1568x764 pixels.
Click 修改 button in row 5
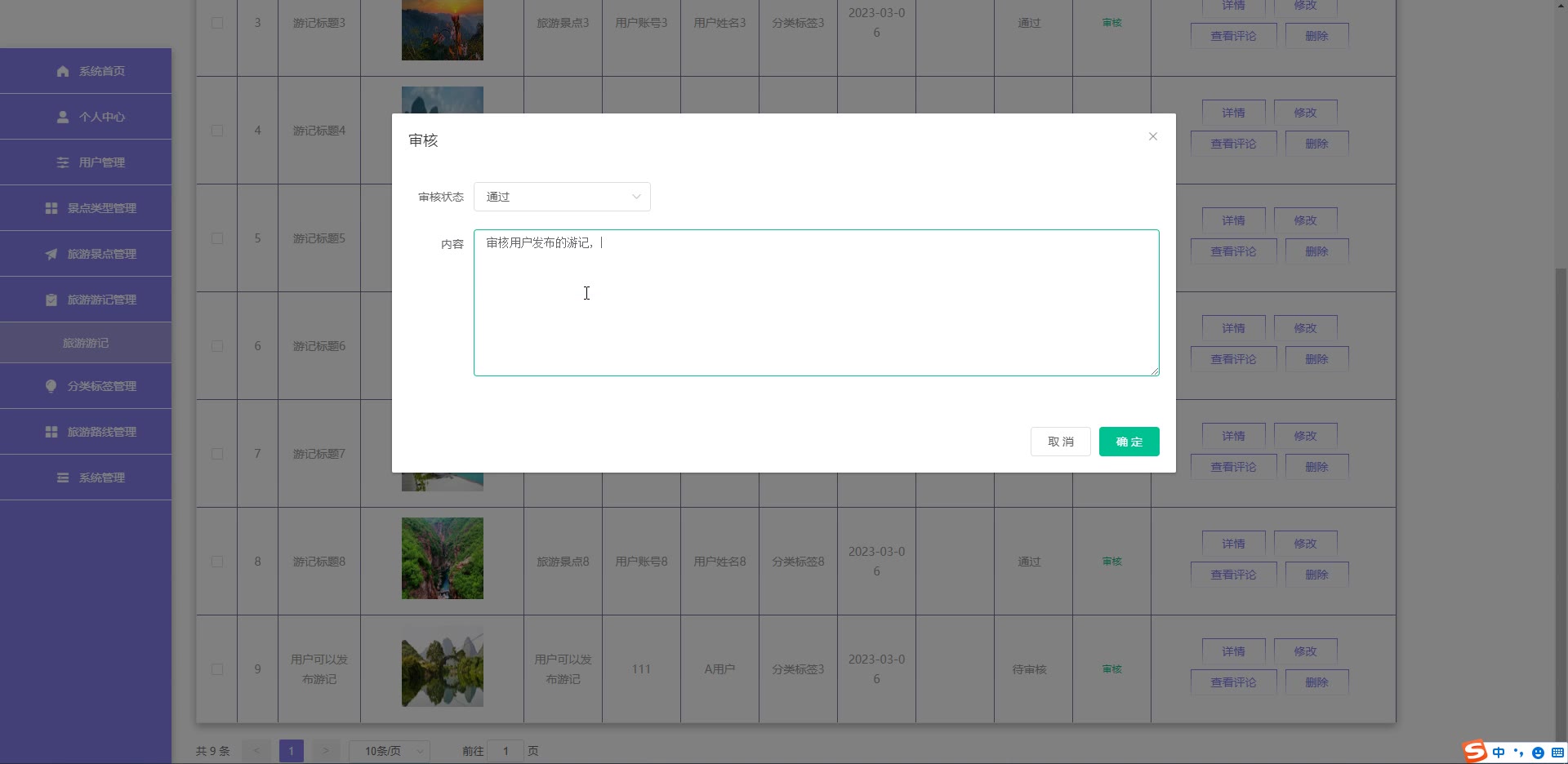(1305, 220)
